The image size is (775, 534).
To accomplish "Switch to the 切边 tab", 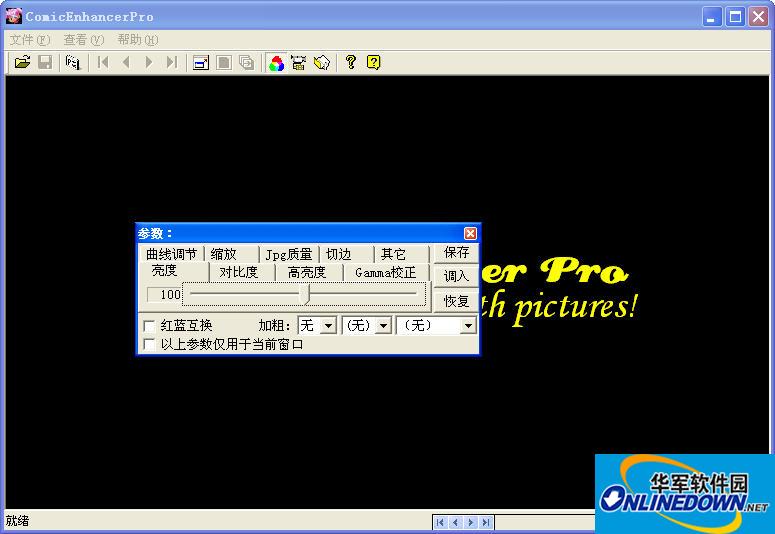I will pyautogui.click(x=346, y=254).
